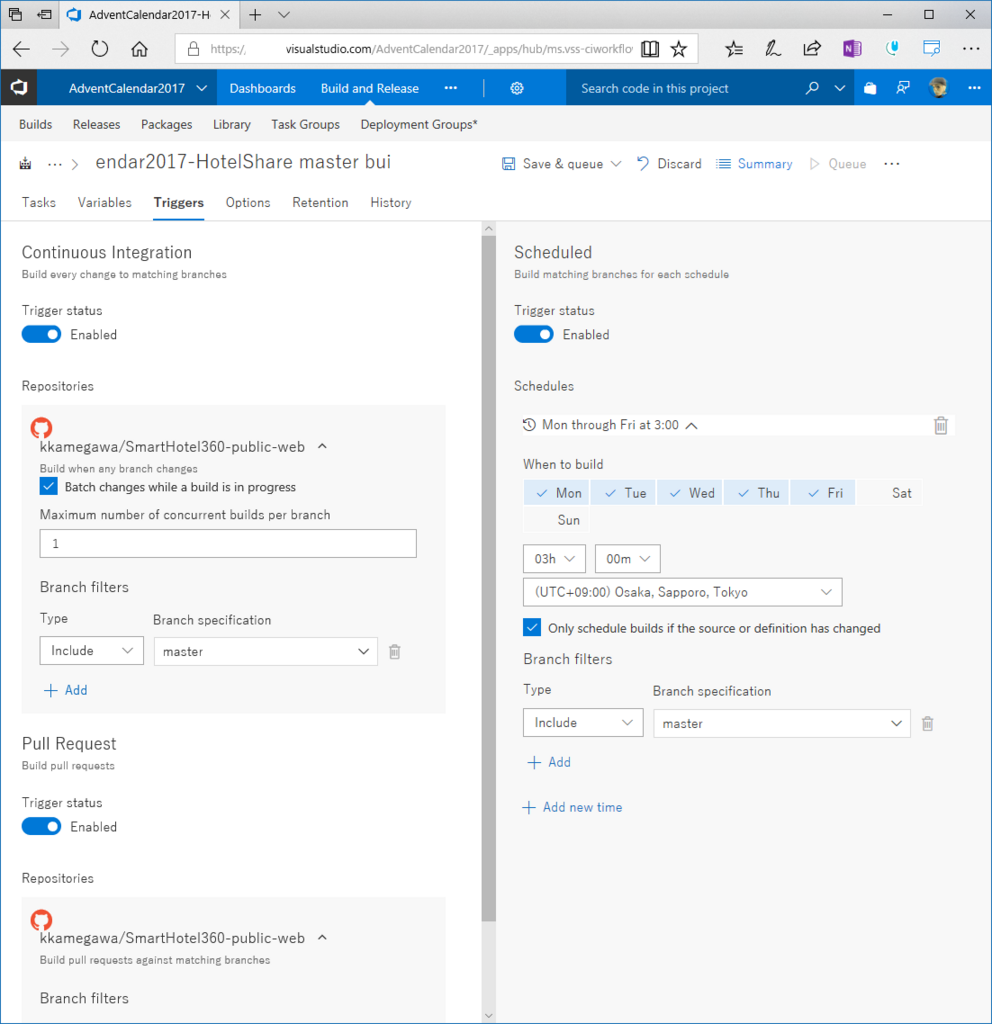Open master branch dropdown under Continuous Integration
The height and width of the screenshot is (1024, 992).
(x=265, y=651)
